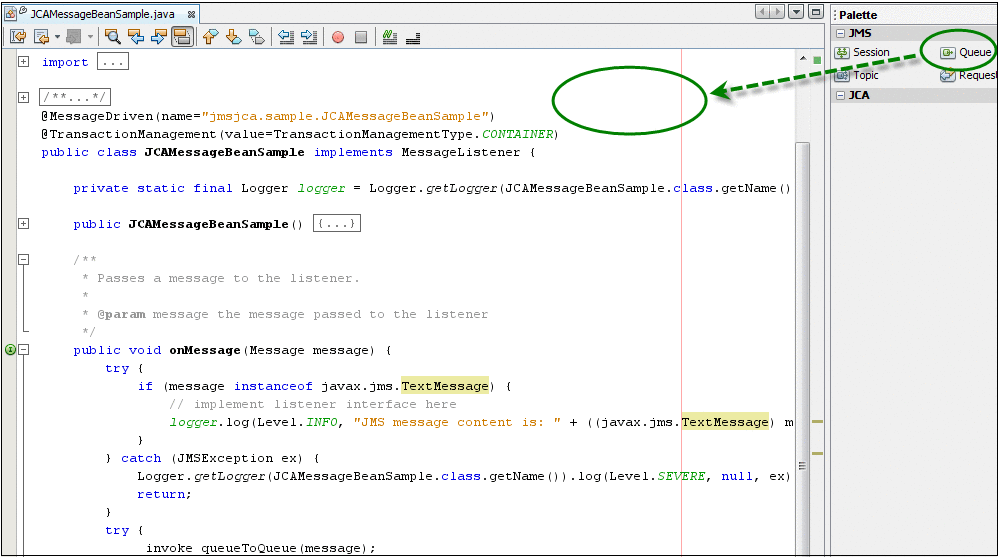The height and width of the screenshot is (558, 1000).
Task: Click the Palette panel title
Action: click(x=858, y=15)
